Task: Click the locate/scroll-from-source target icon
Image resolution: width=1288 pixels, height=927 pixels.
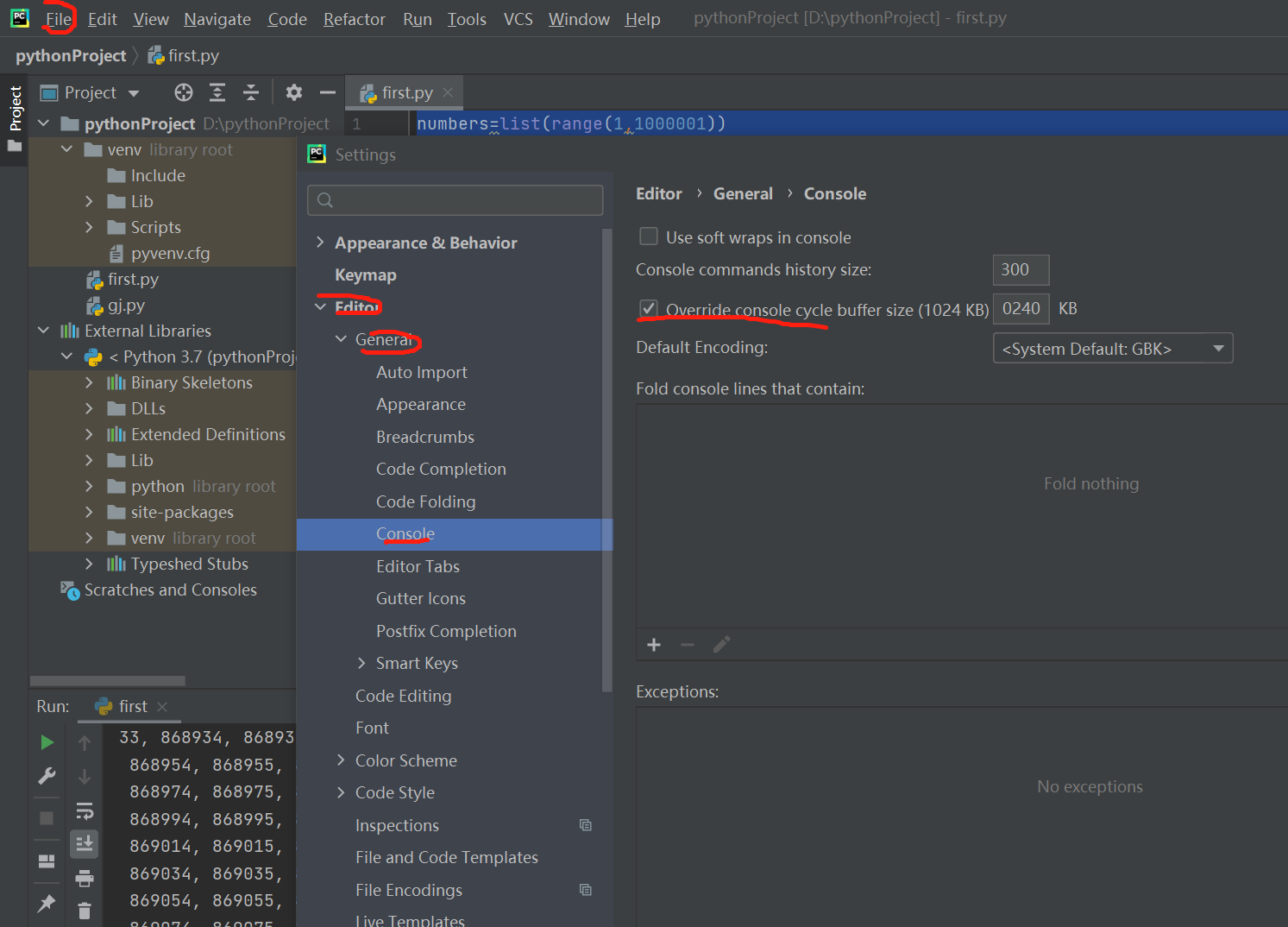Action: click(184, 92)
